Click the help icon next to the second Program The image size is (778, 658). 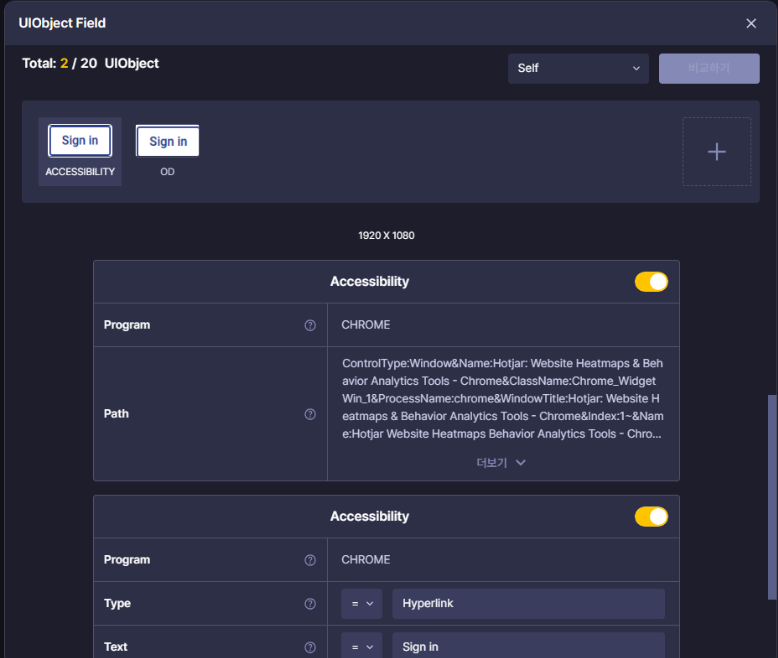pyautogui.click(x=310, y=560)
